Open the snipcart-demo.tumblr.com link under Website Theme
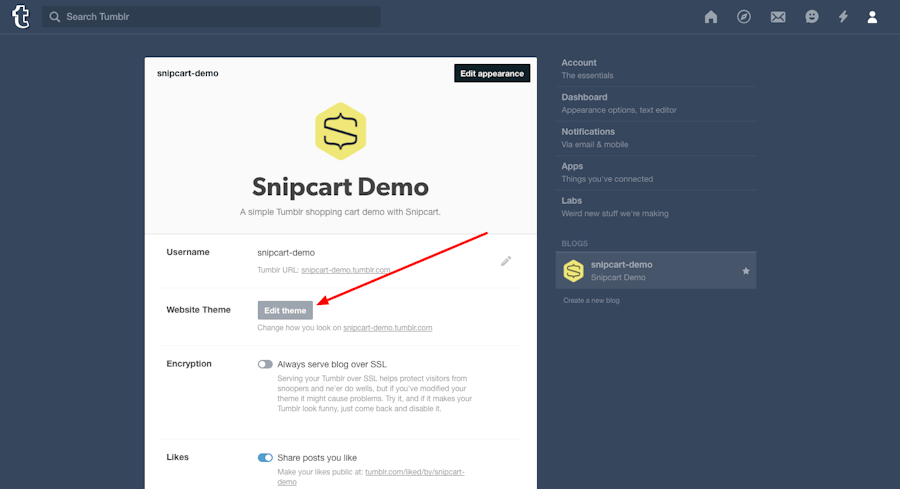900x489 pixels. [387, 328]
